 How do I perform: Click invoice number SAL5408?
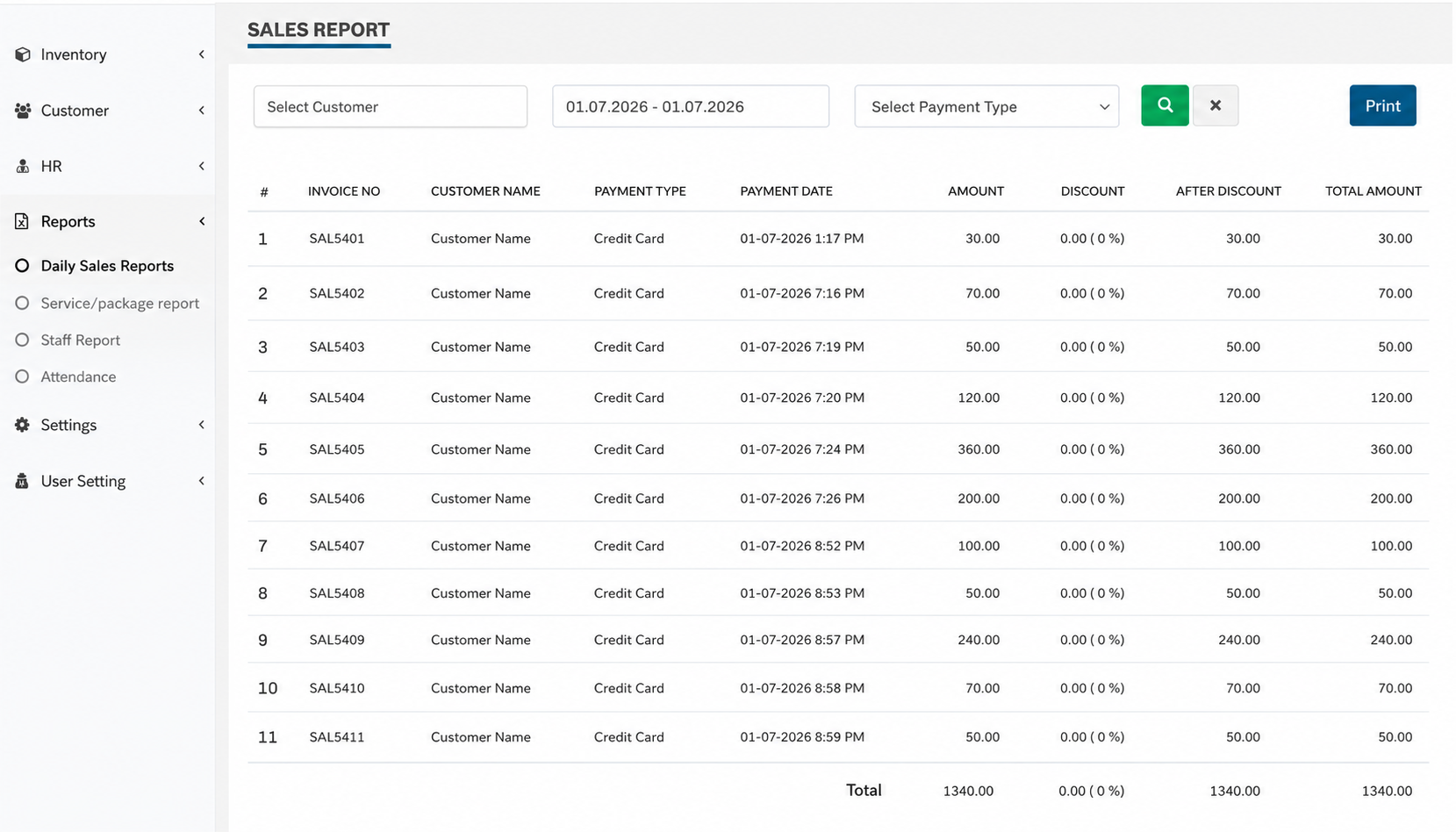(x=337, y=593)
